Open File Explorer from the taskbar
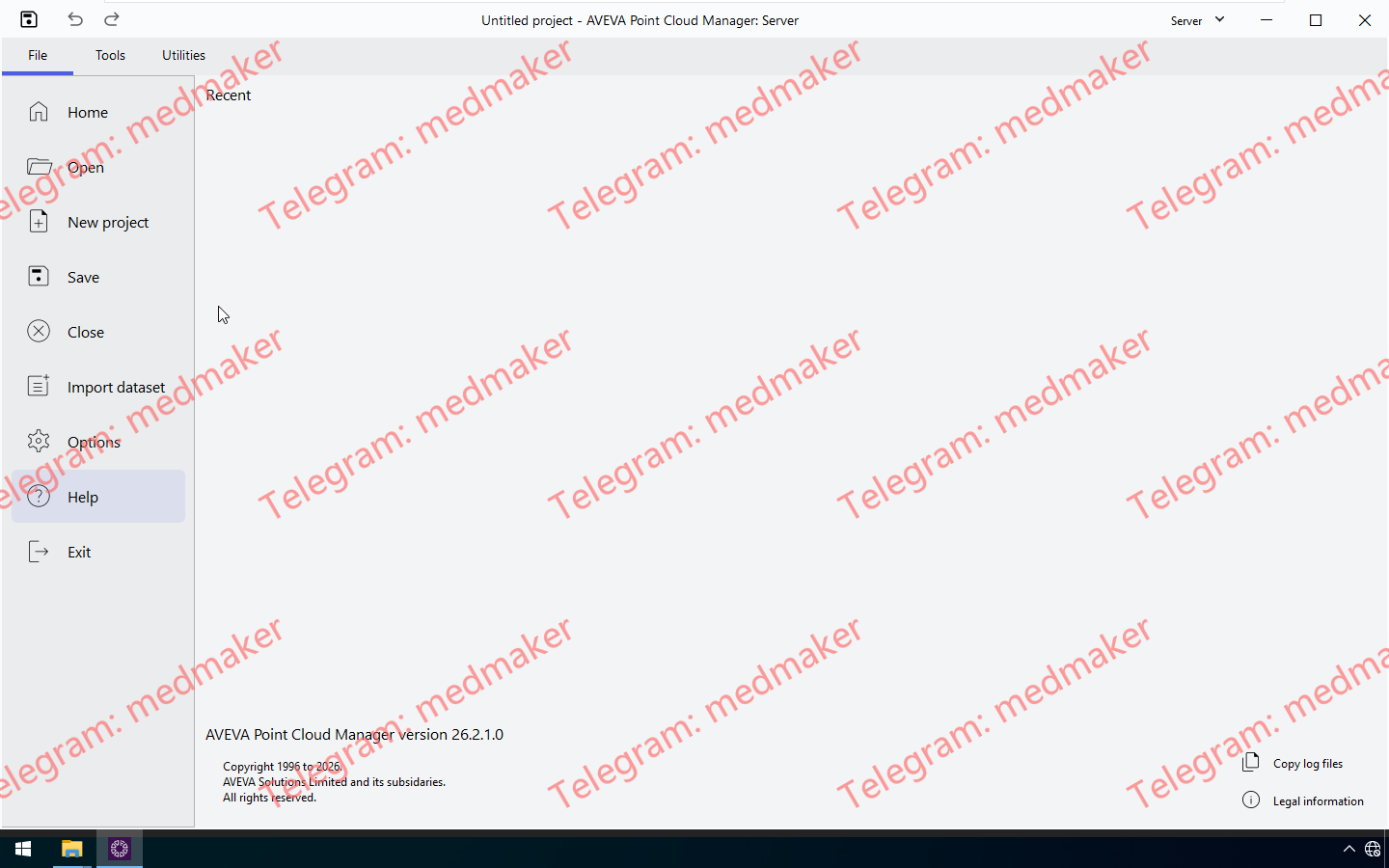The height and width of the screenshot is (868, 1389). [x=72, y=849]
